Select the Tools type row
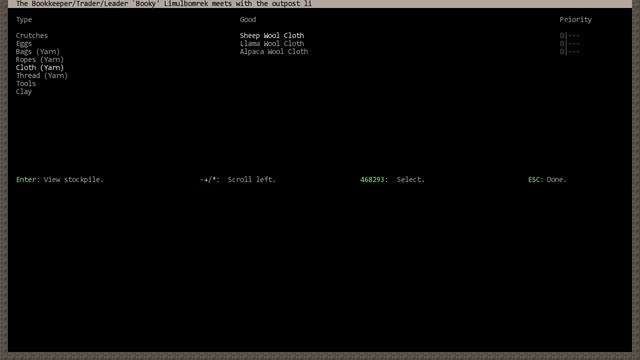Viewport: 640px width, 360px height. coord(26,84)
